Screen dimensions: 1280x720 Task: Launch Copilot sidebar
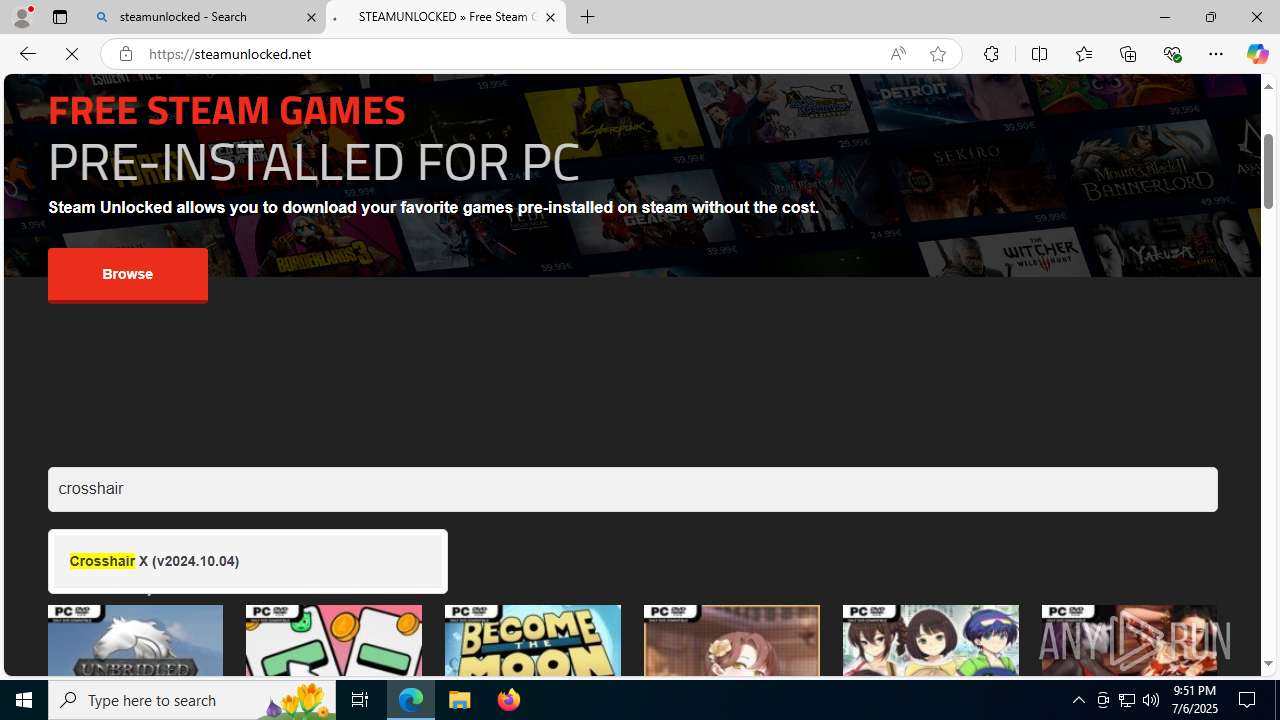pos(1257,54)
